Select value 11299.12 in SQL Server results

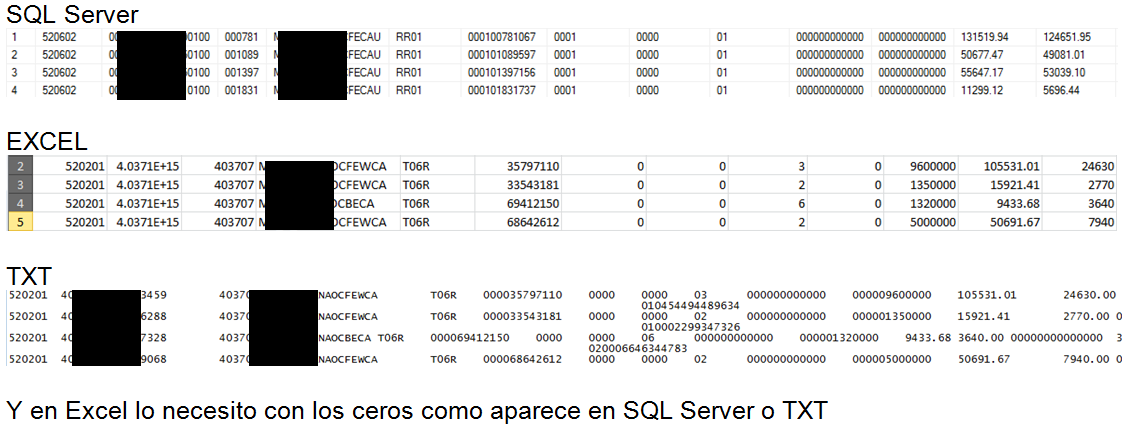click(x=981, y=91)
